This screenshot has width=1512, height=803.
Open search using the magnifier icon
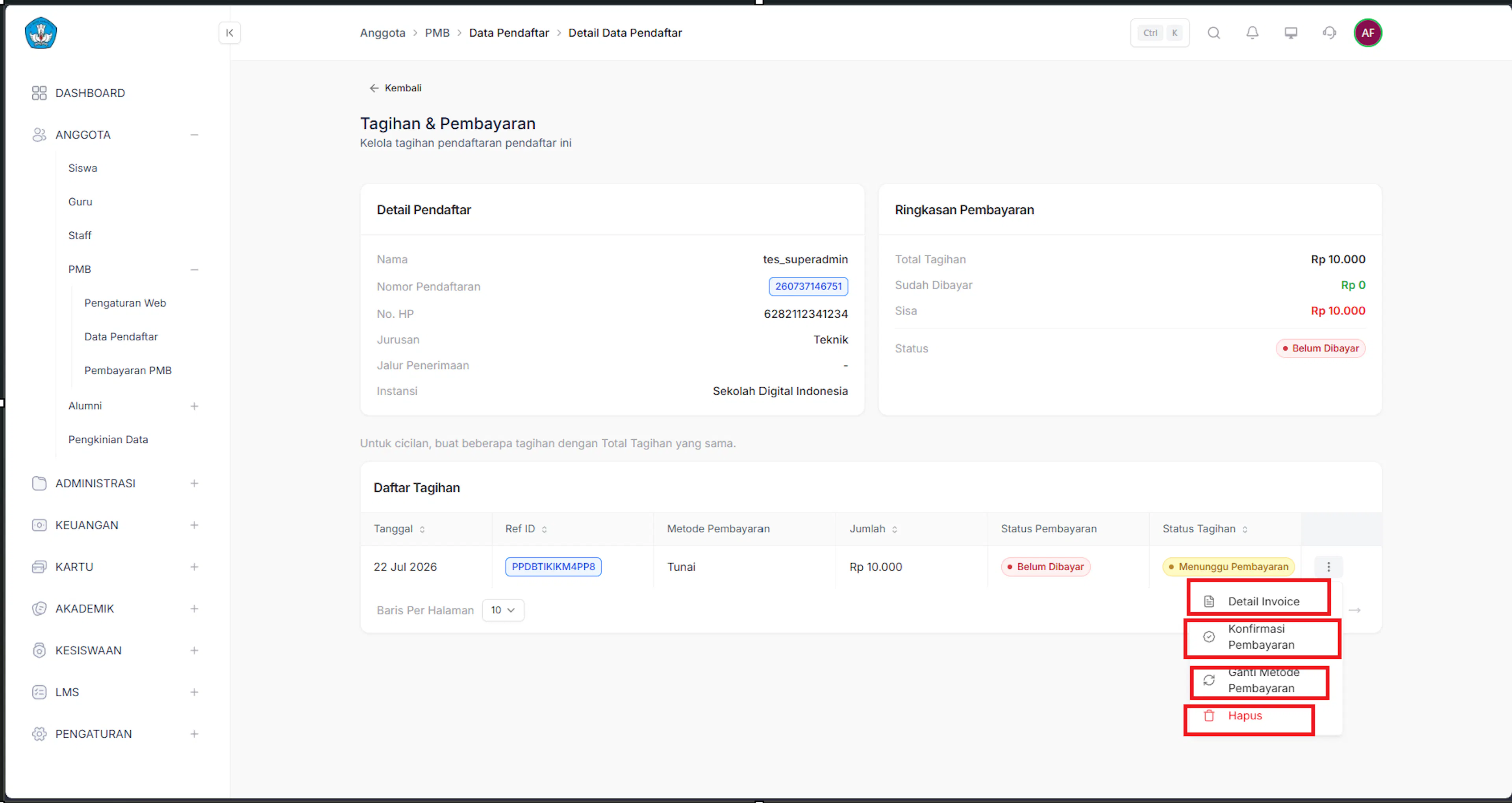pos(1213,33)
